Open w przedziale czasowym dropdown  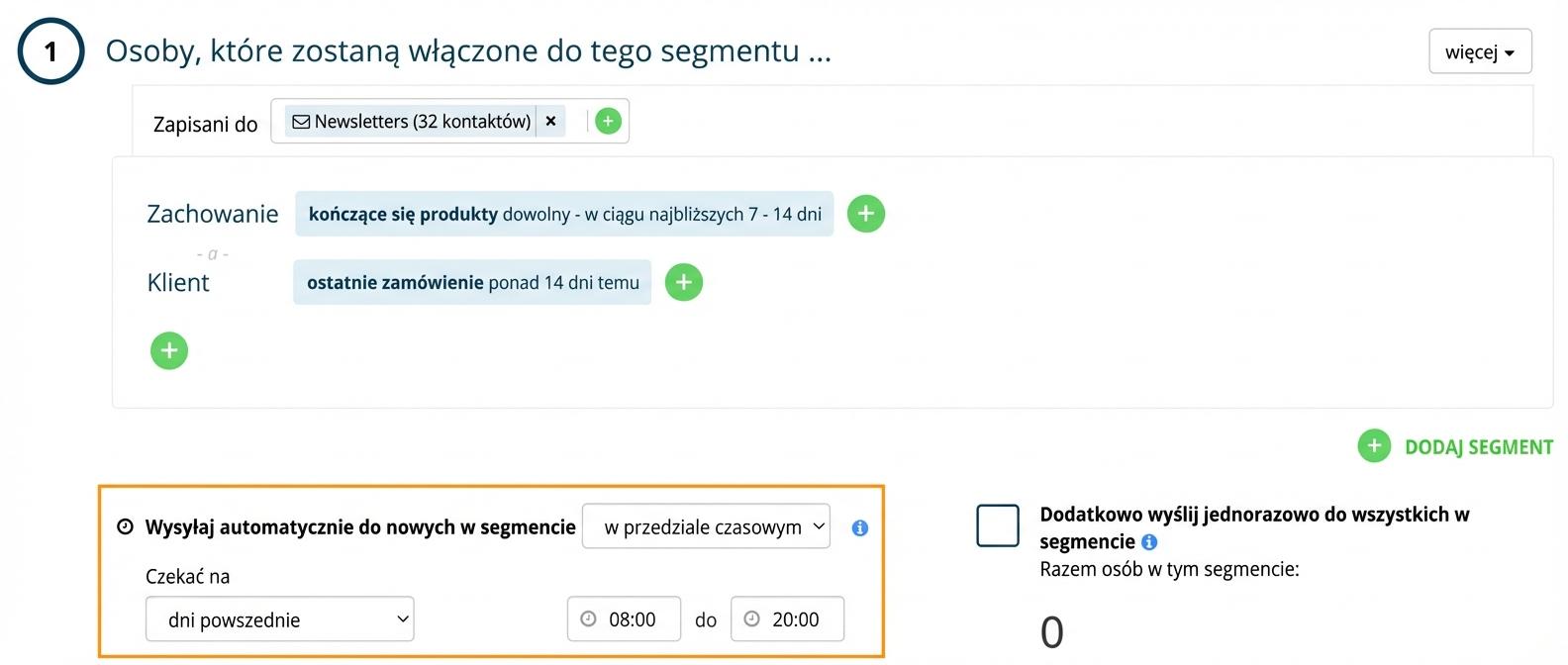coord(706,526)
